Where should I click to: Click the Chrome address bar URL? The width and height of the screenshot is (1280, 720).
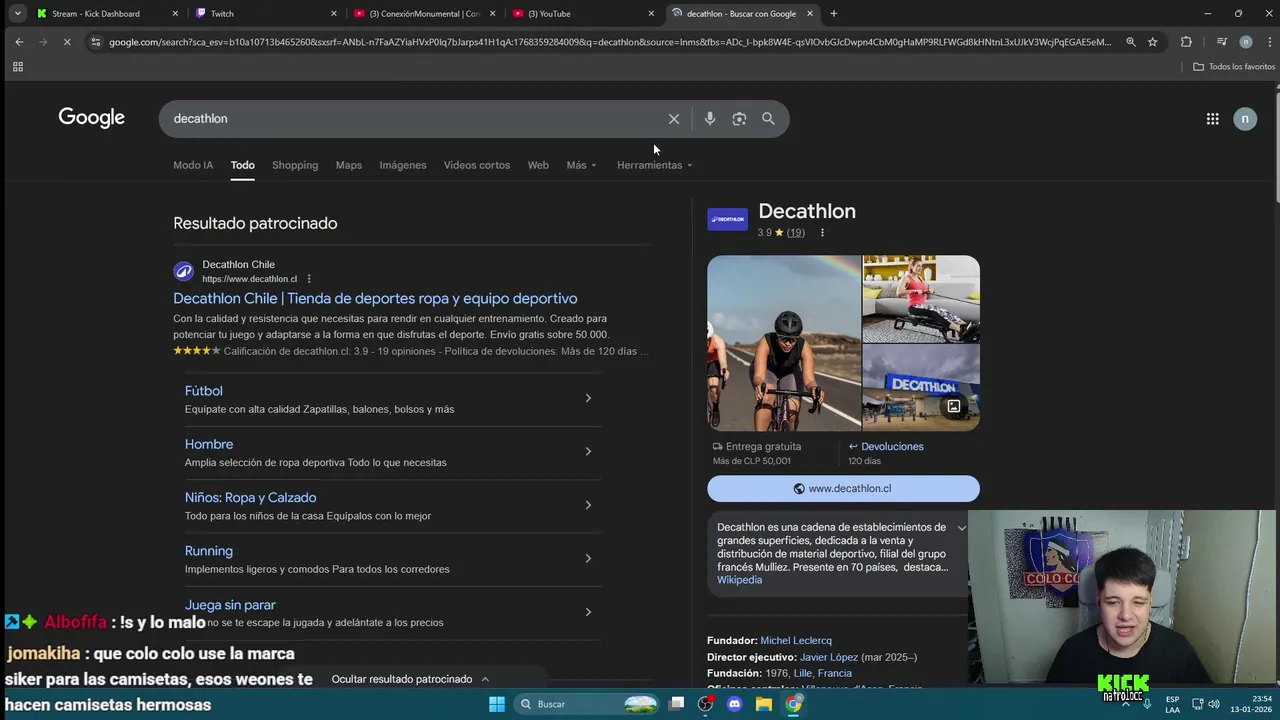pos(610,42)
